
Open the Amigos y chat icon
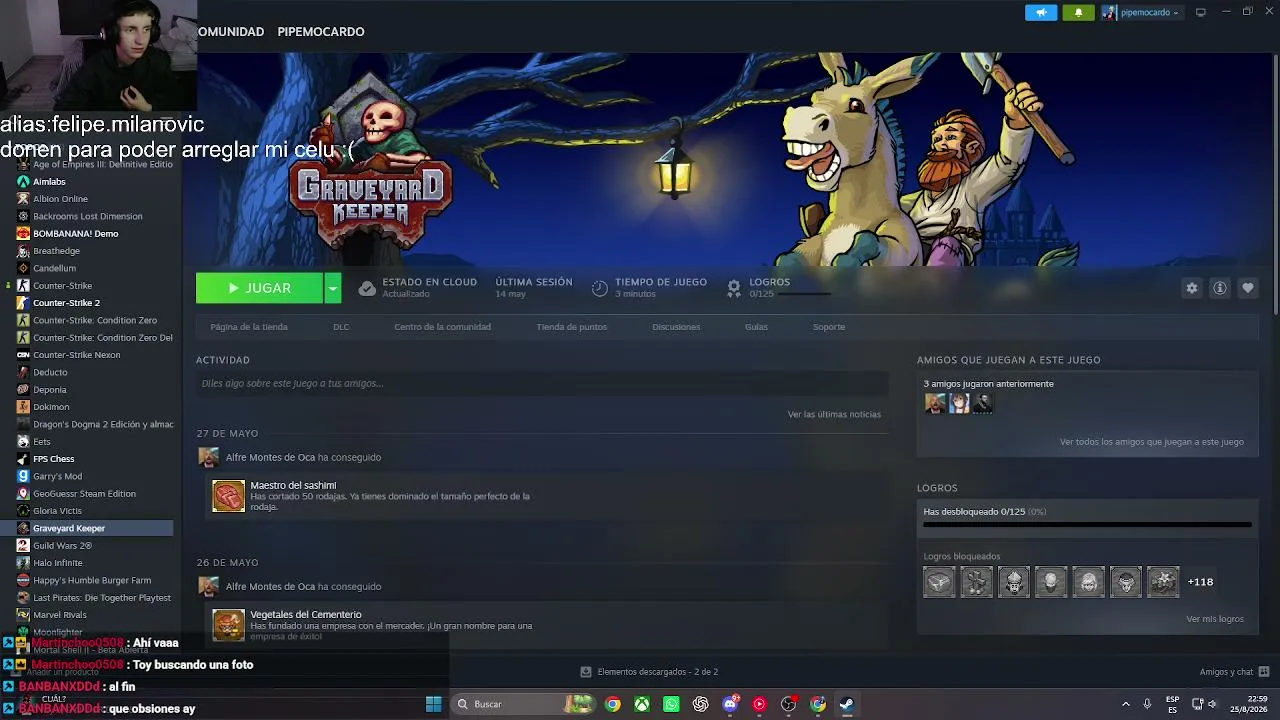click(1264, 672)
